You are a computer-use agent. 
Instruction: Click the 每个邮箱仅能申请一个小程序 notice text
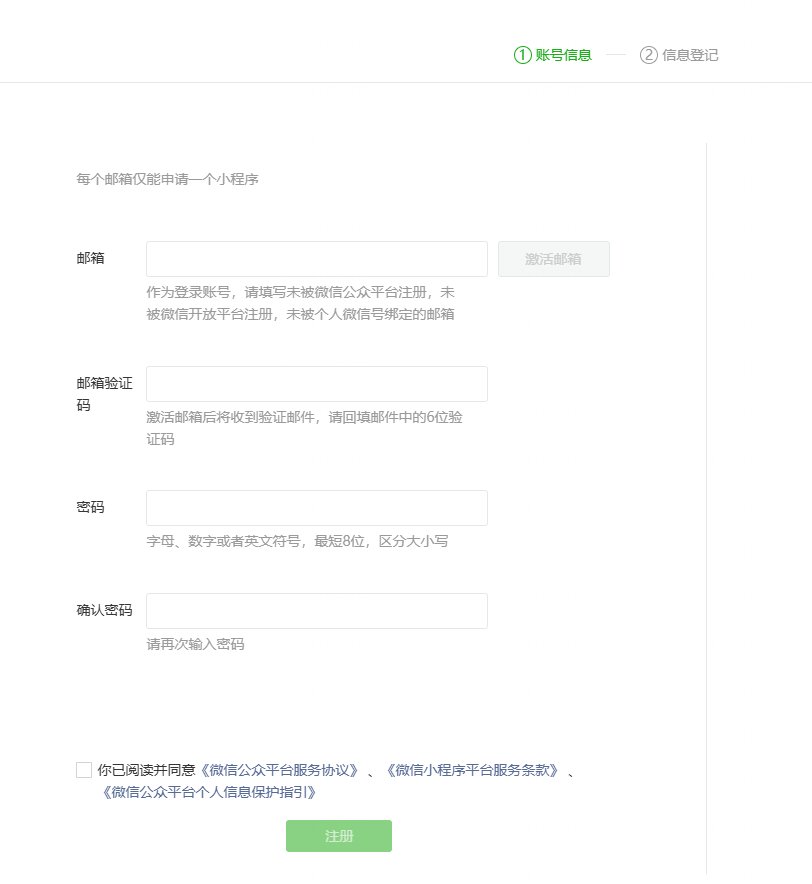(x=167, y=179)
